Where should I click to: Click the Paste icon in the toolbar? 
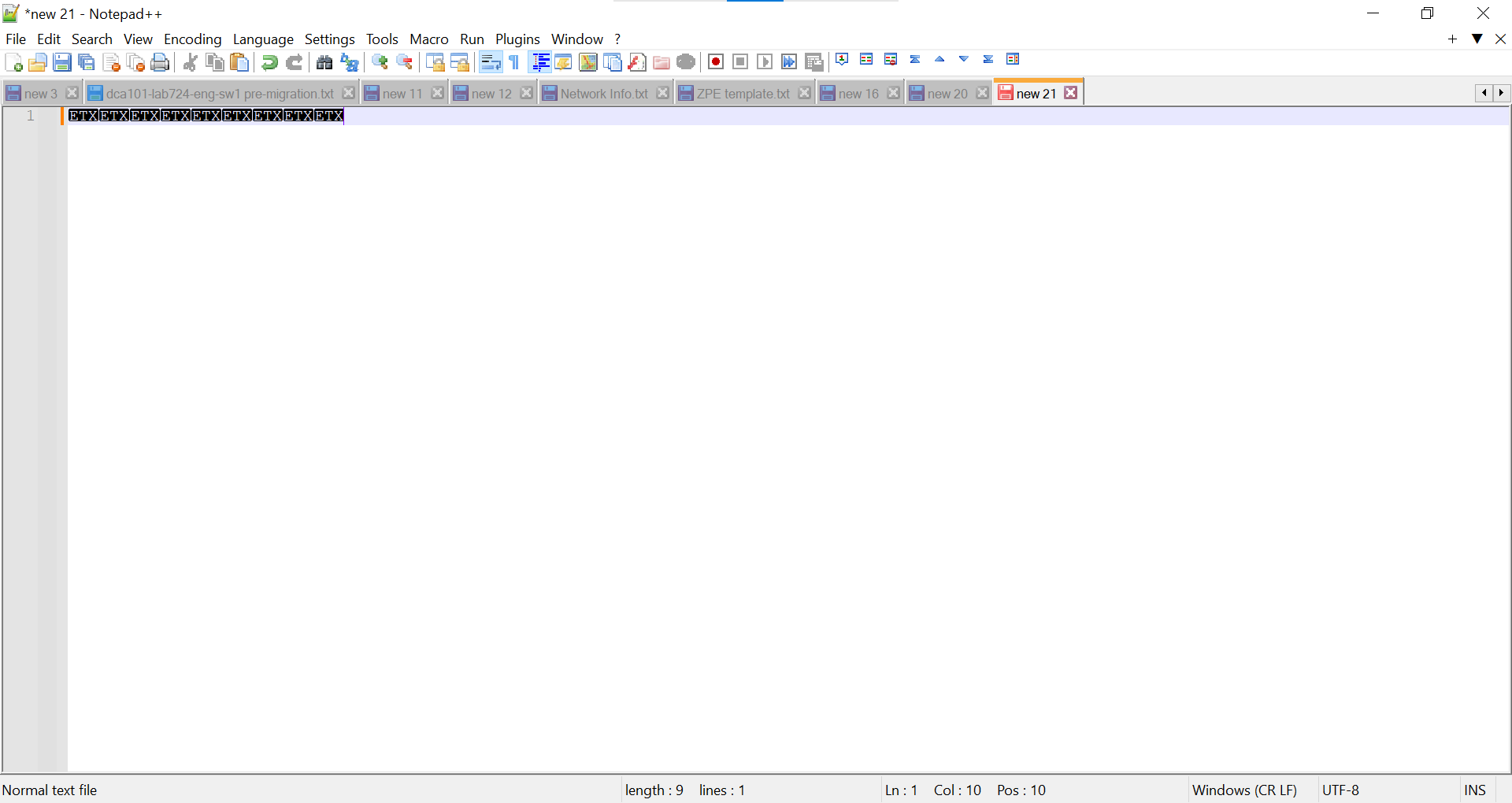[x=239, y=61]
